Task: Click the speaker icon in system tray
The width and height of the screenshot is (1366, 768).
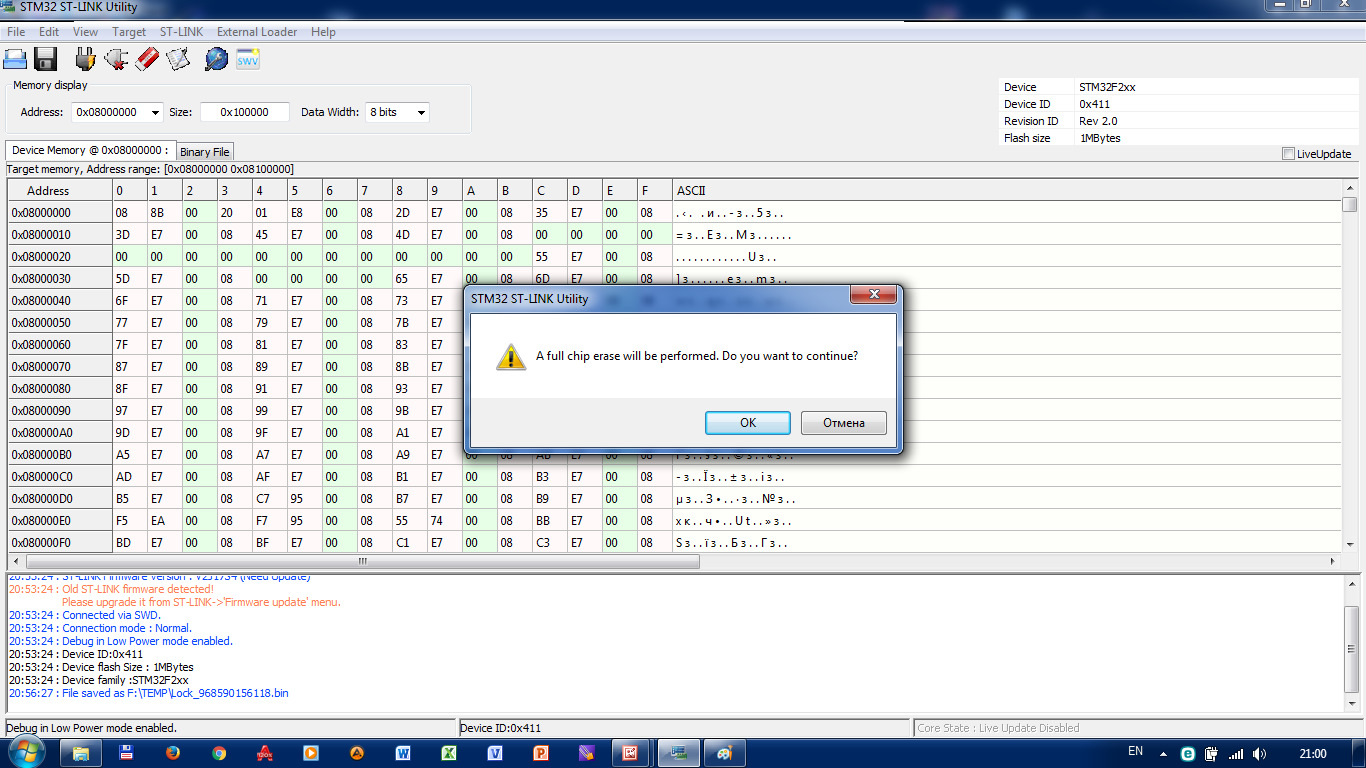Action: tap(1257, 753)
